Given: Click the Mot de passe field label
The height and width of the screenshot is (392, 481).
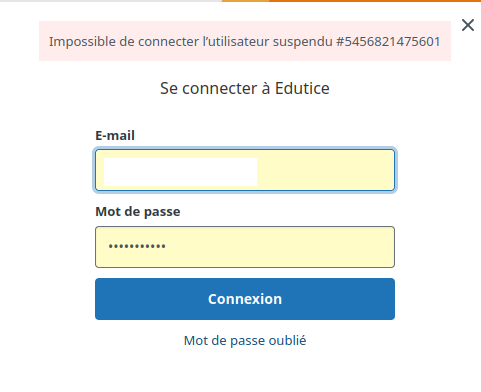Looking at the screenshot, I should pyautogui.click(x=138, y=212).
